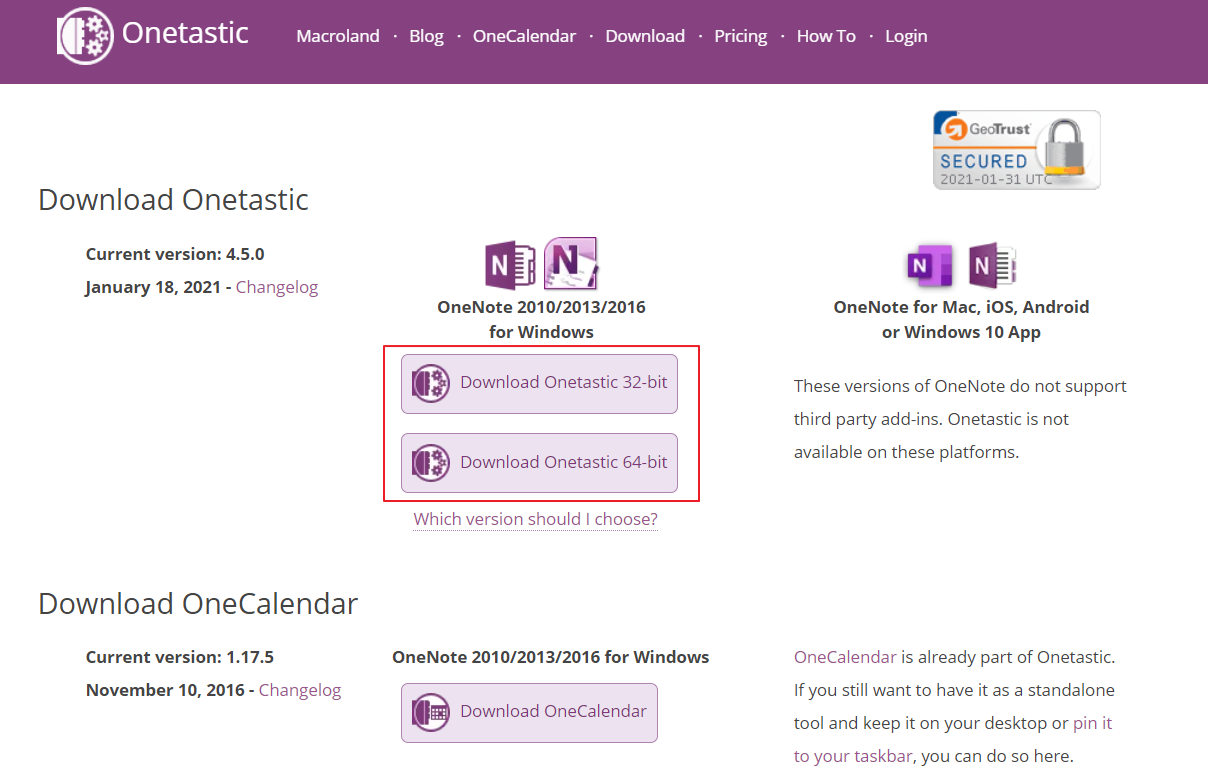Open the Onetastic Changelog link

click(277, 287)
